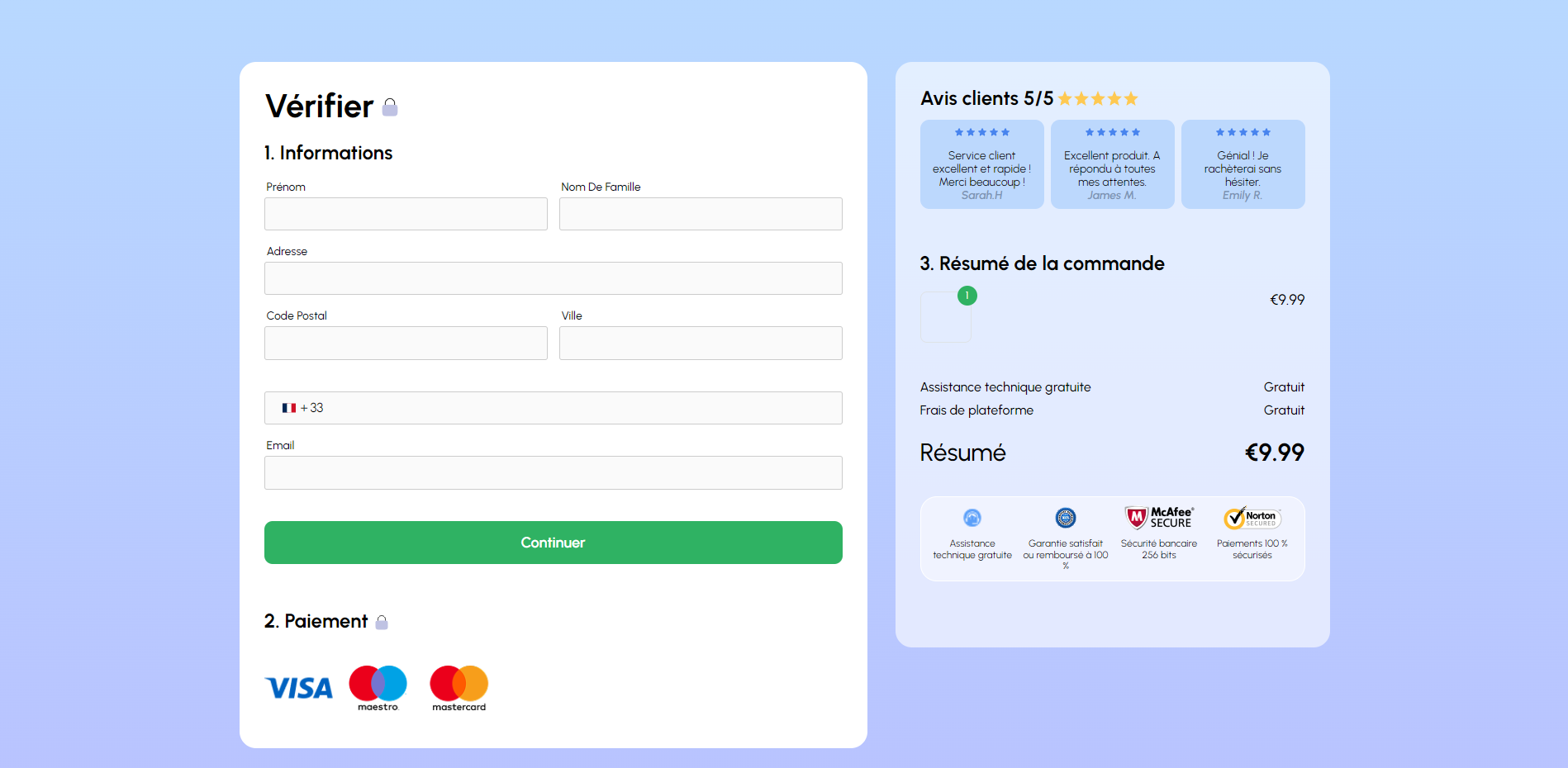Viewport: 1568px width, 768px height.
Task: Click the Code Postal field
Action: click(406, 343)
